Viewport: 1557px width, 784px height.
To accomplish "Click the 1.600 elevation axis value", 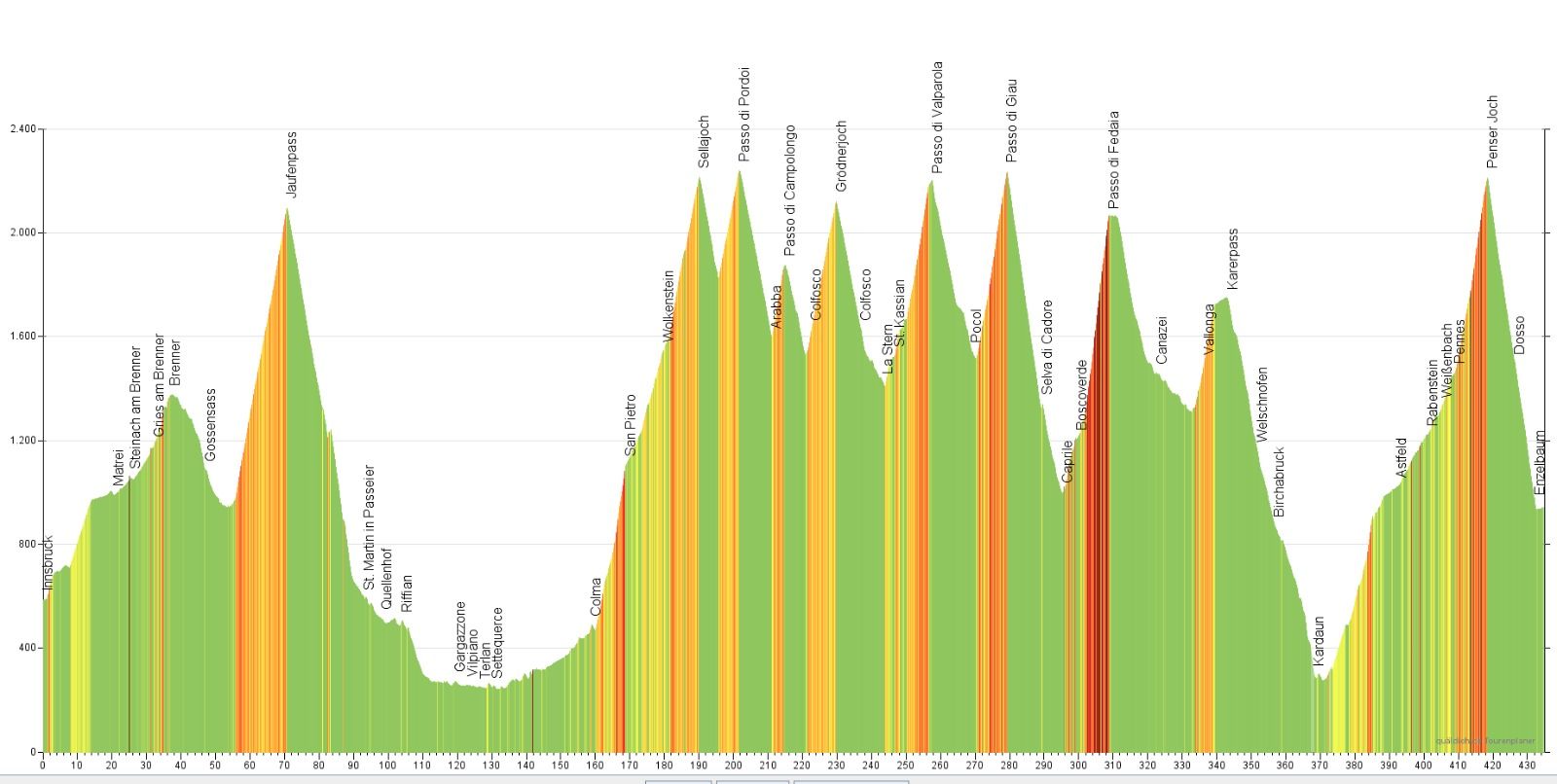I will (x=22, y=337).
